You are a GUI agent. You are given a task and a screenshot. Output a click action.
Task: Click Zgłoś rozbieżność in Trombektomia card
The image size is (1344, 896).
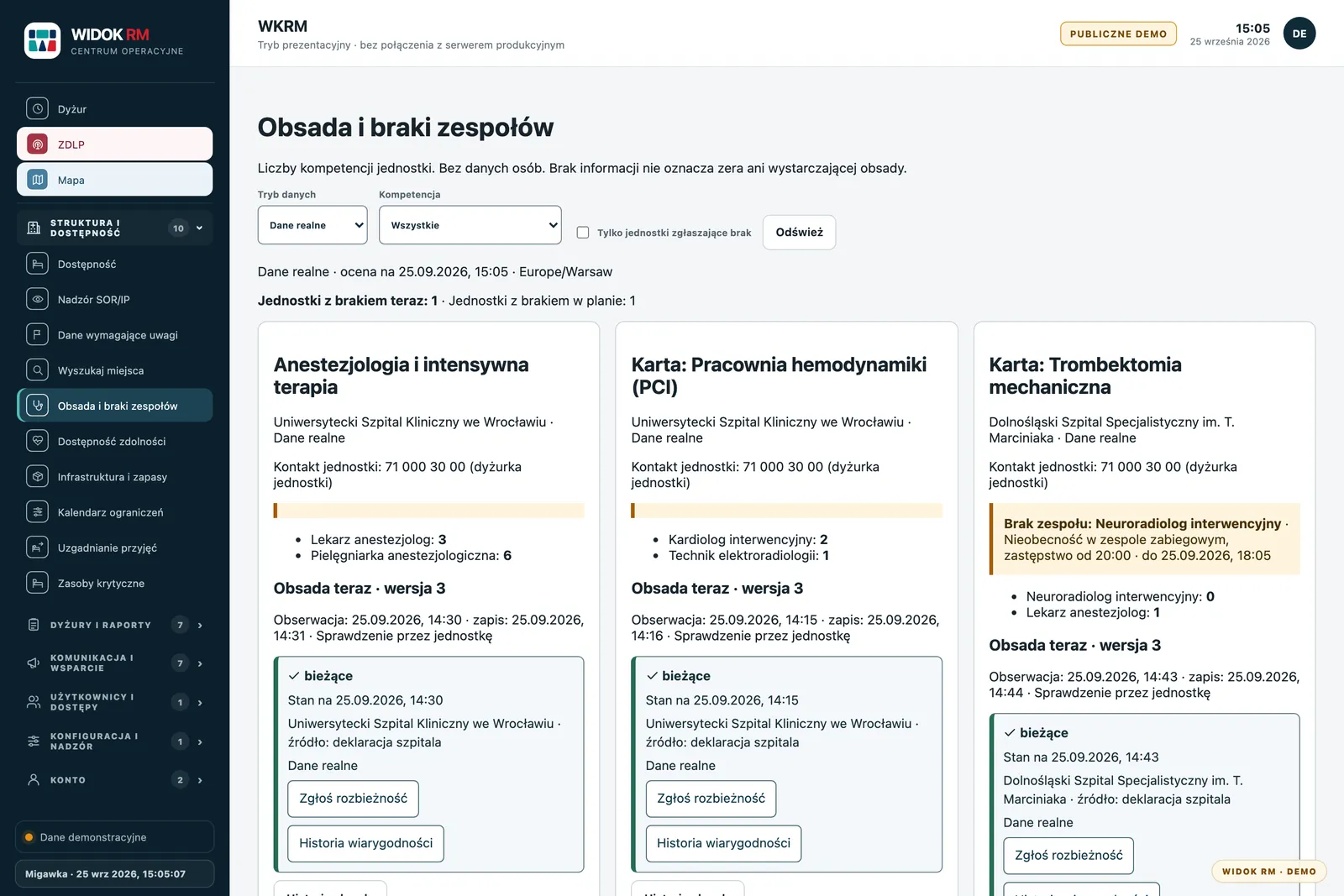1068,856
